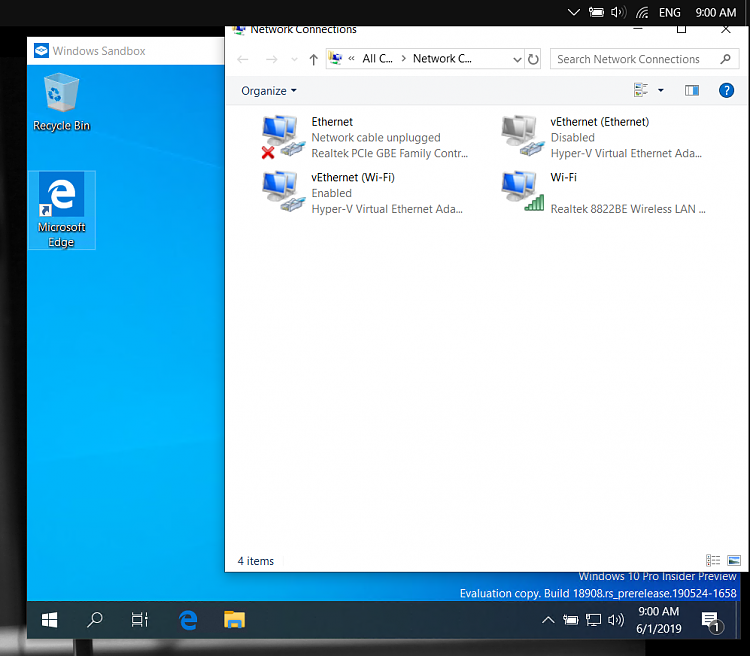Viewport: 750px width, 656px height.
Task: Select the Microsoft Edge desktop shortcut
Action: point(61,209)
